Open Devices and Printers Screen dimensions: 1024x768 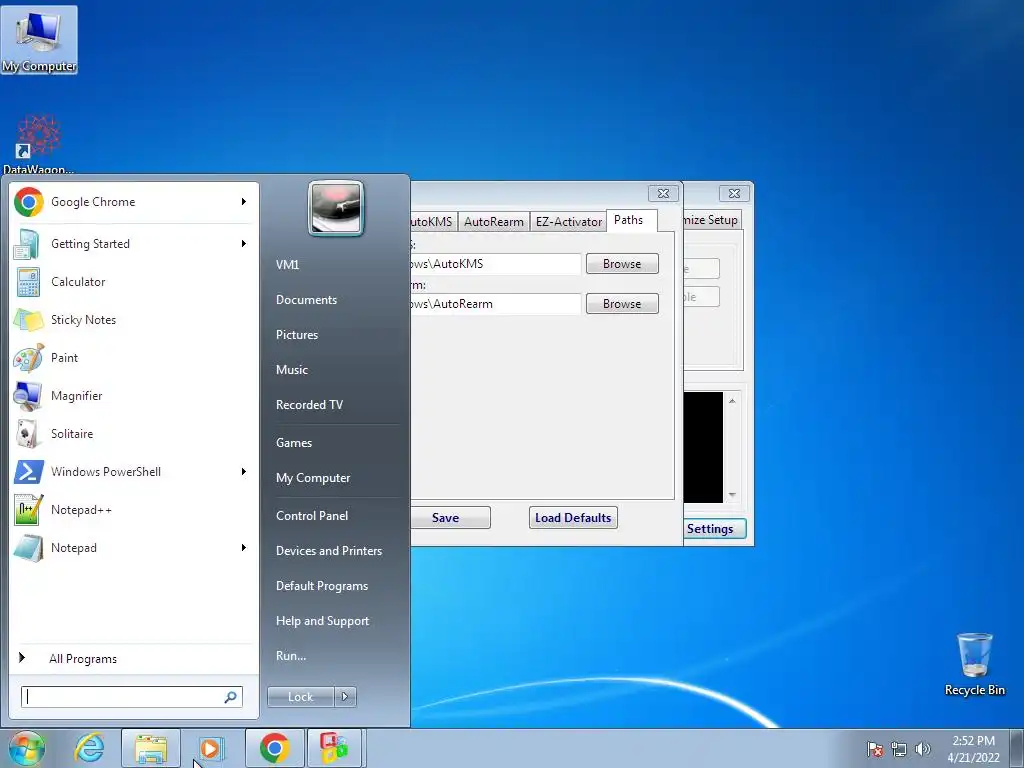click(x=329, y=551)
